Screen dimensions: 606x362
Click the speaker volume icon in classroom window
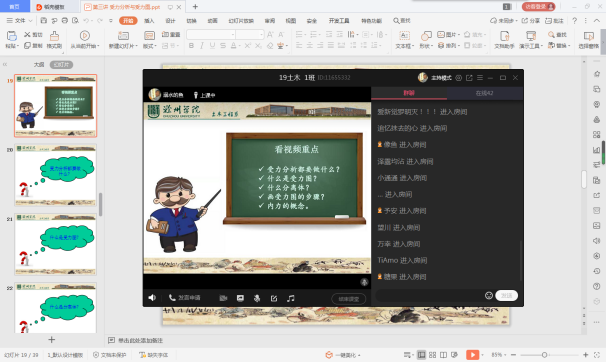(x=152, y=298)
